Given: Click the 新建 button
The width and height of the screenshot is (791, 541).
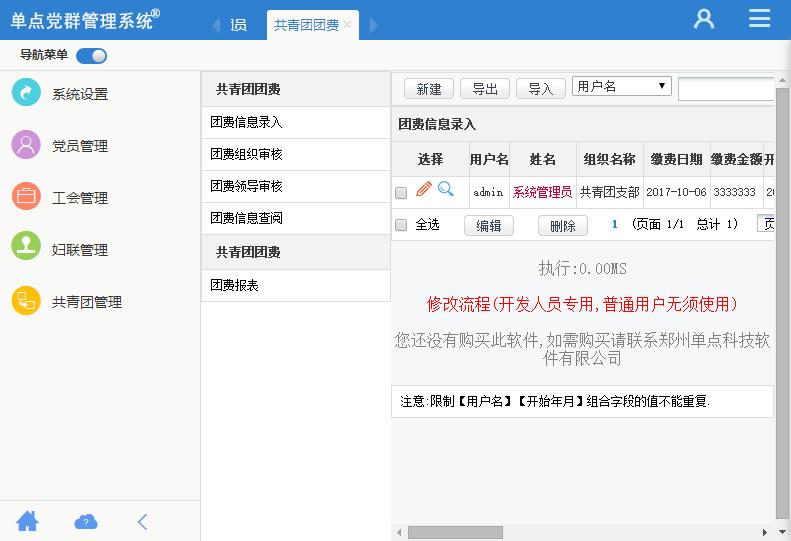Looking at the screenshot, I should (429, 89).
